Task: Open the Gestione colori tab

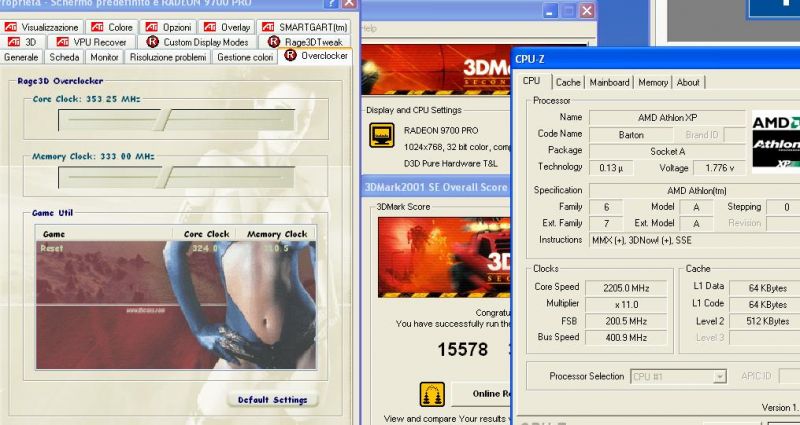Action: [x=245, y=57]
